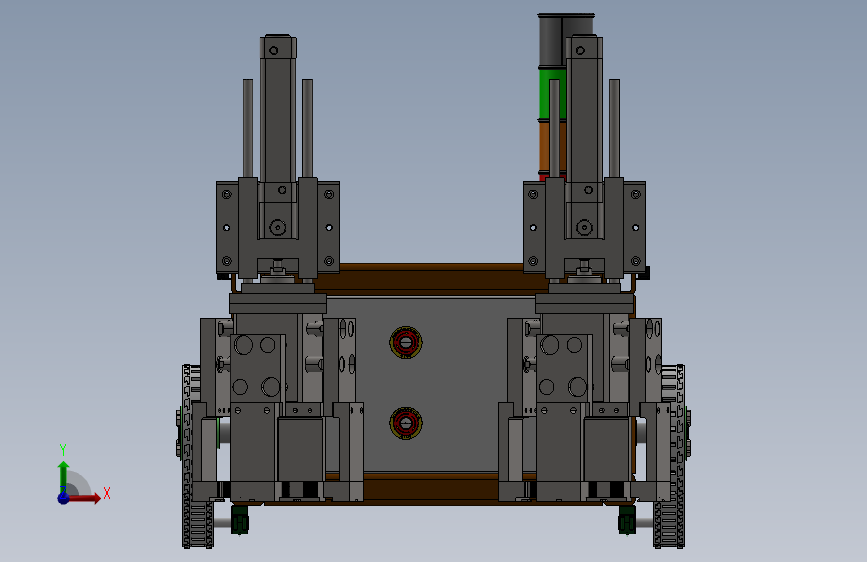Select the right green caster wheel
Screen dimensions: 867x562
point(627,519)
